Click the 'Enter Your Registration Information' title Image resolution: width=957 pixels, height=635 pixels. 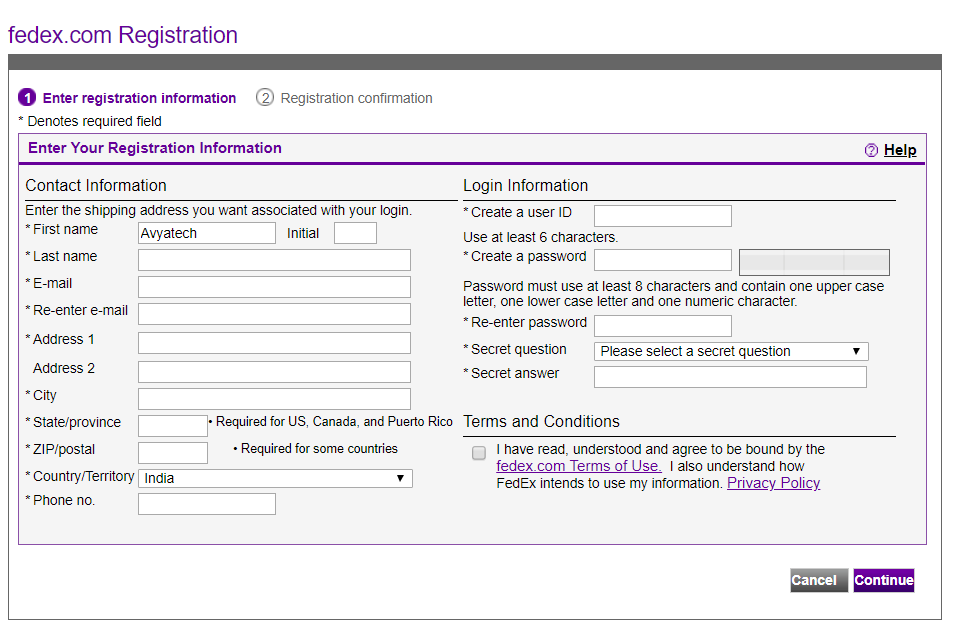click(x=155, y=148)
